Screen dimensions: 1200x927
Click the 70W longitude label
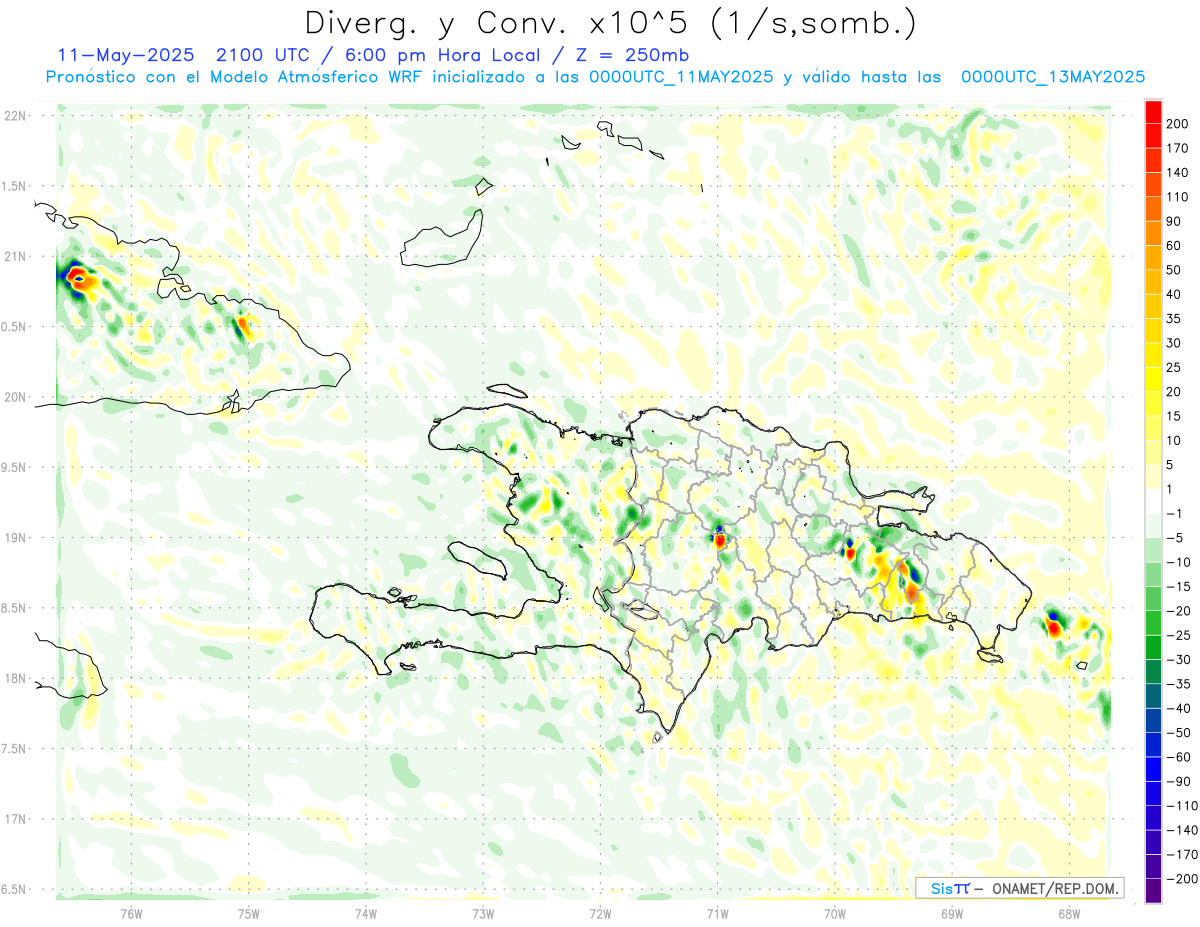click(834, 914)
